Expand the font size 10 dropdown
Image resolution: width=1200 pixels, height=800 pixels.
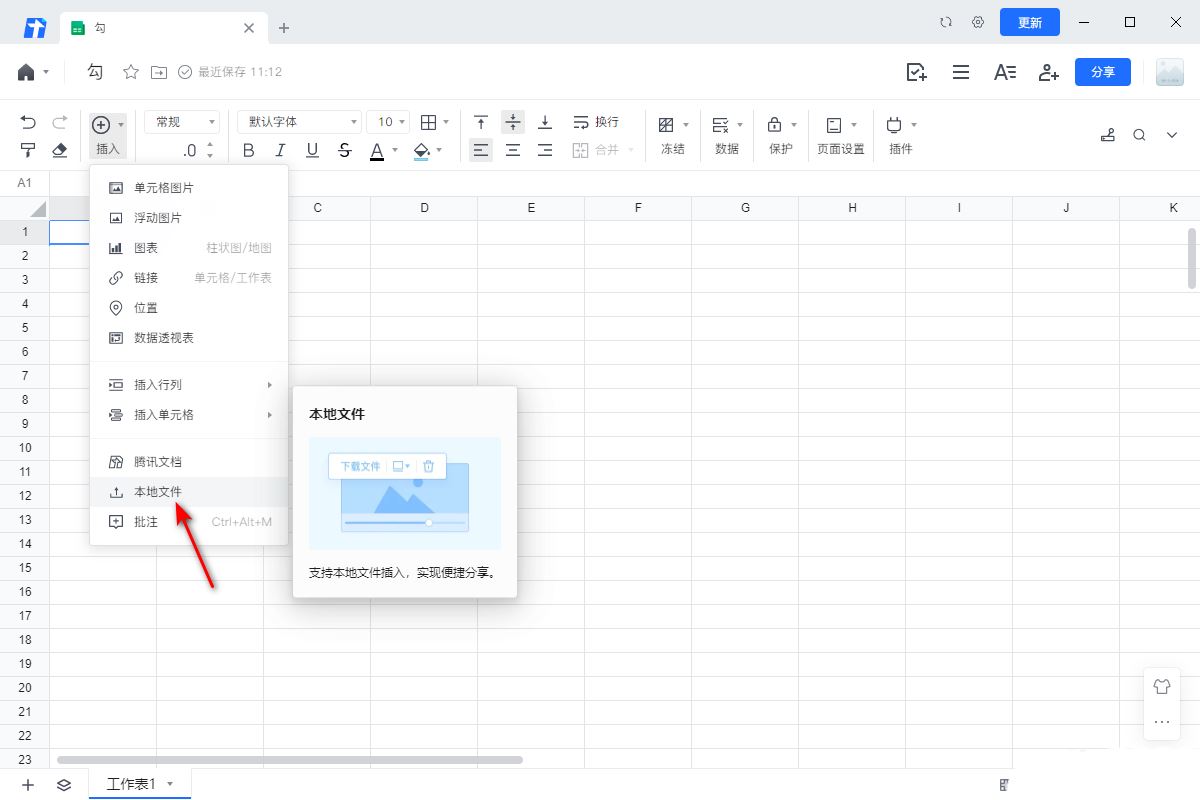(388, 122)
